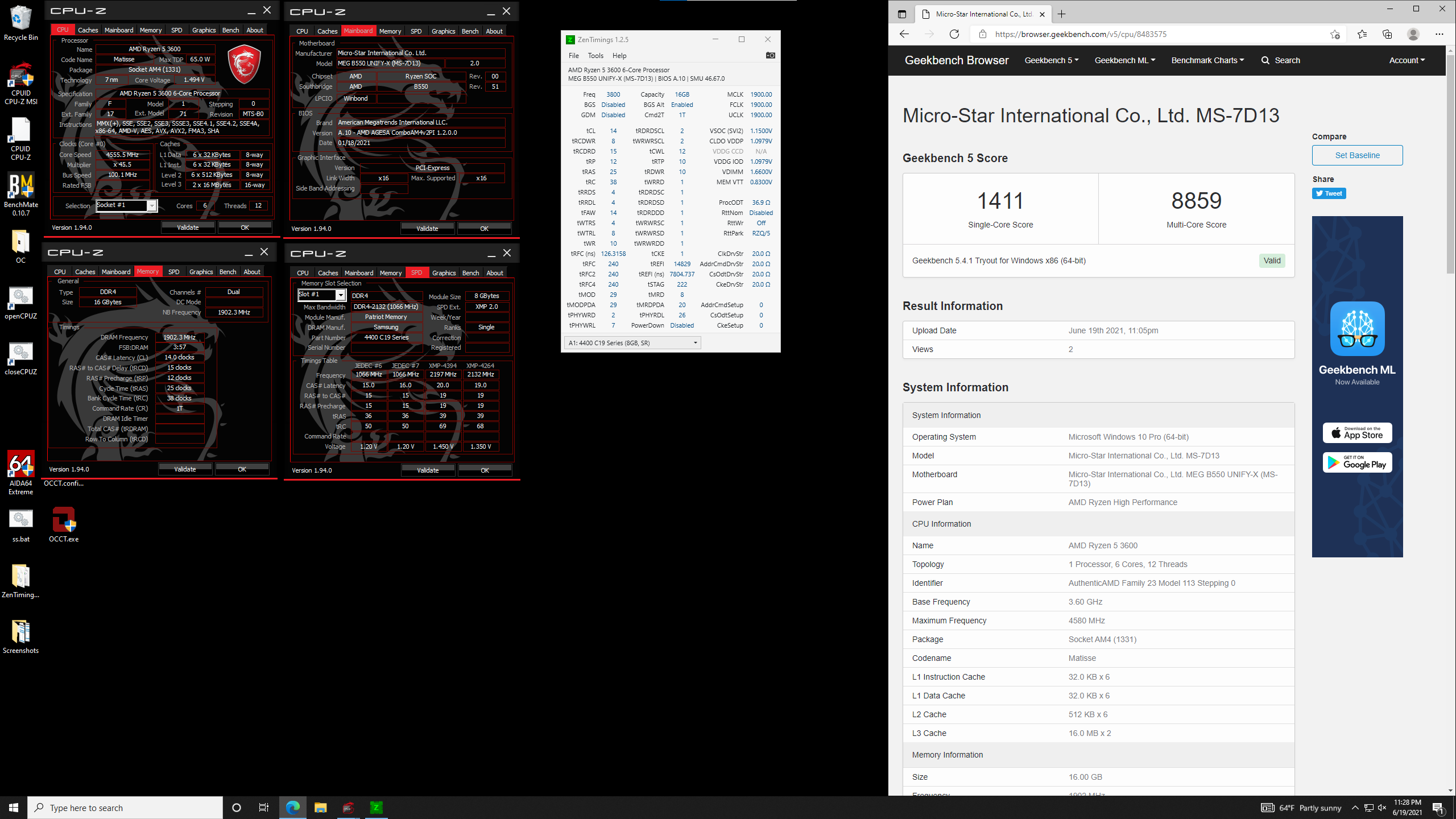Click the Tweet share button
Screen dimensions: 1456x819
click(1329, 193)
